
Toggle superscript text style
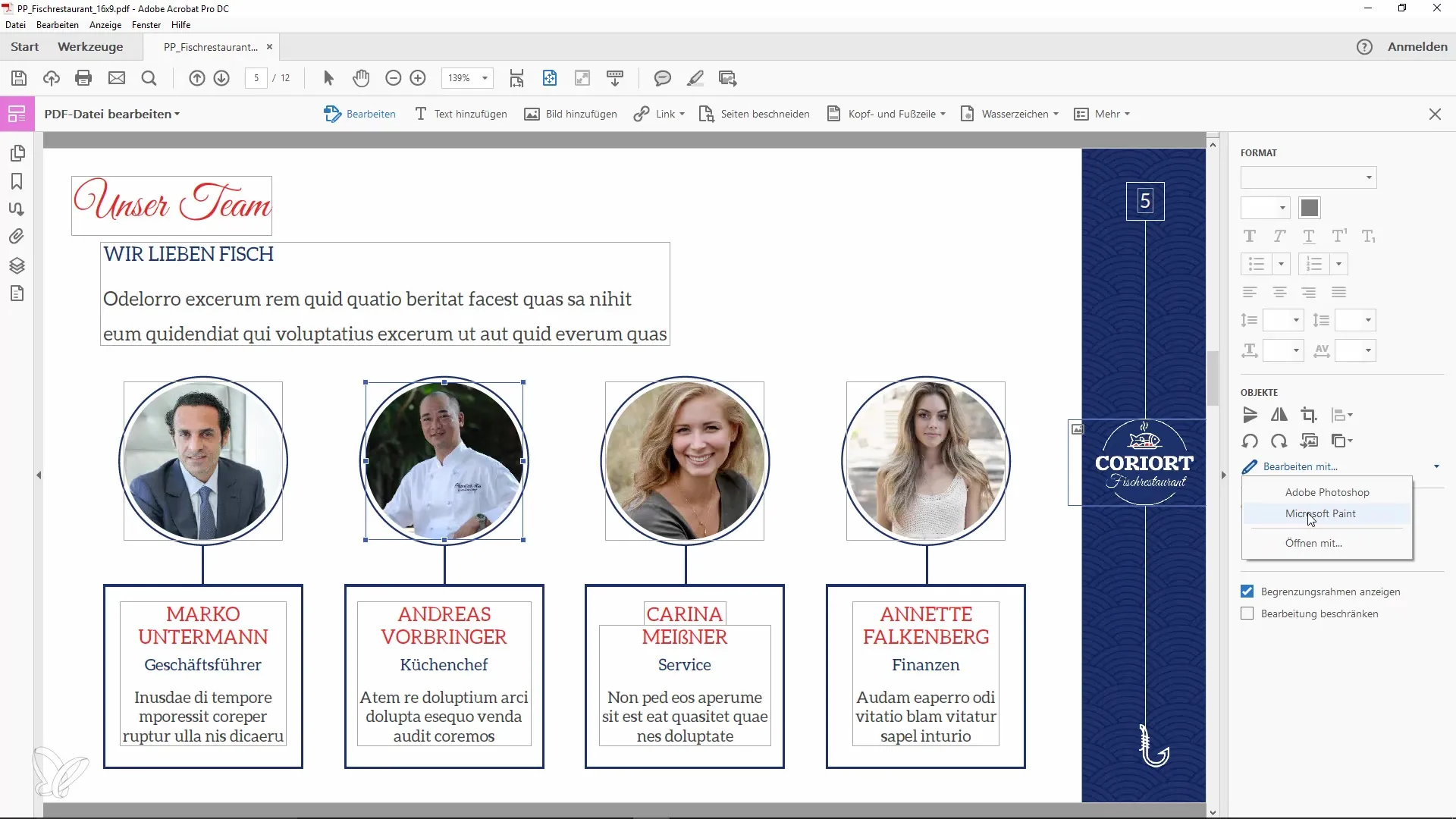point(1339,237)
